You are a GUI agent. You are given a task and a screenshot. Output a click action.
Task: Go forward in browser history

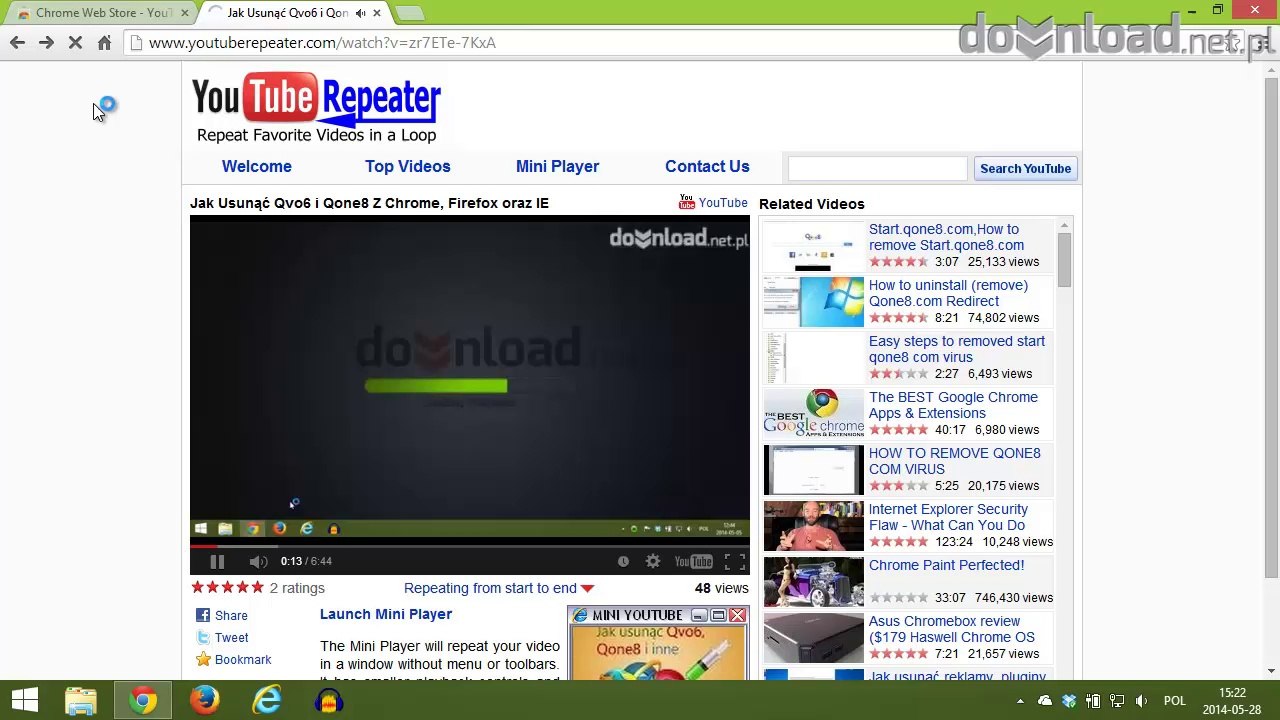pyautogui.click(x=46, y=43)
